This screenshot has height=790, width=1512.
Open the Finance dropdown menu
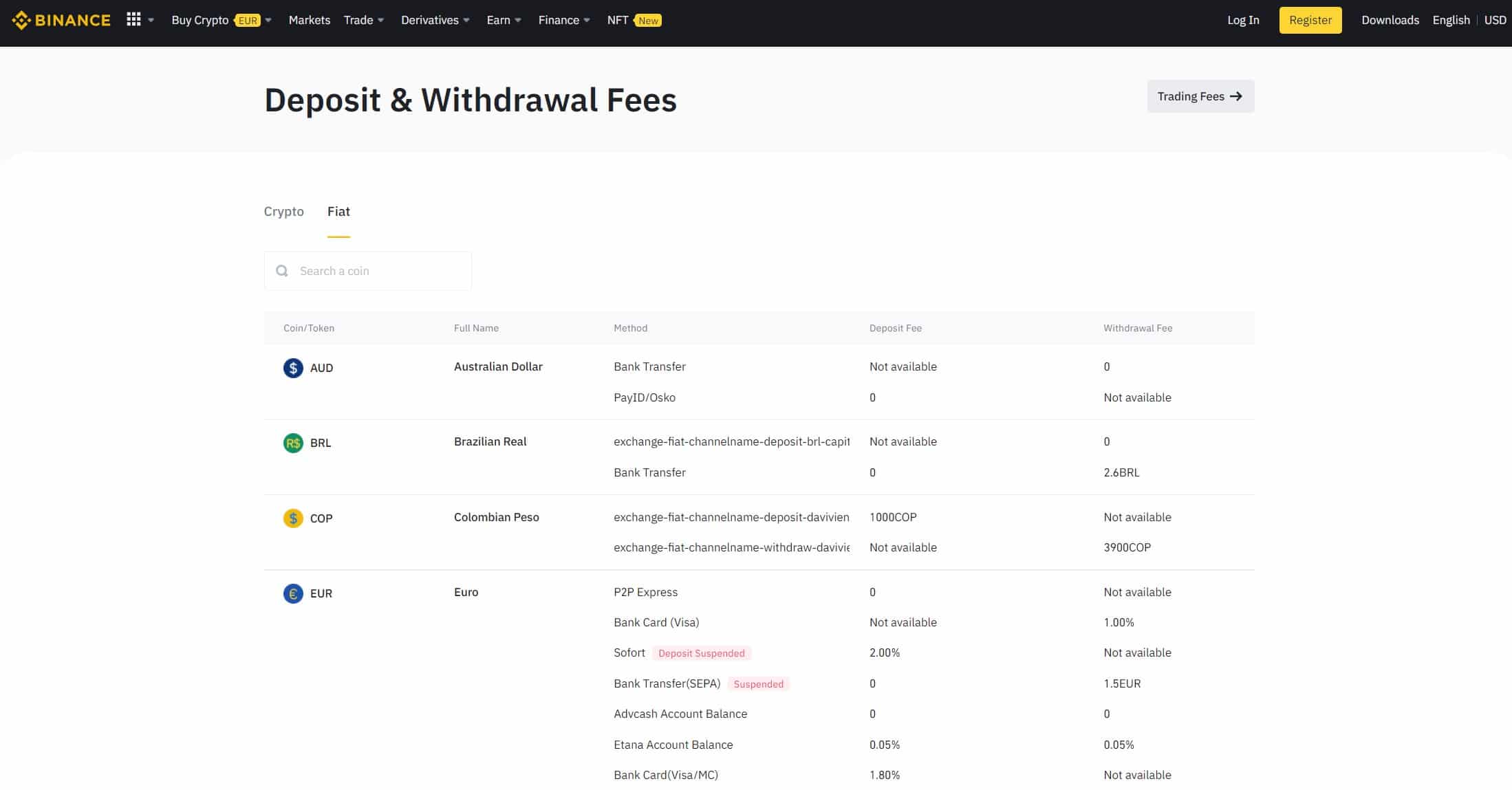point(563,21)
